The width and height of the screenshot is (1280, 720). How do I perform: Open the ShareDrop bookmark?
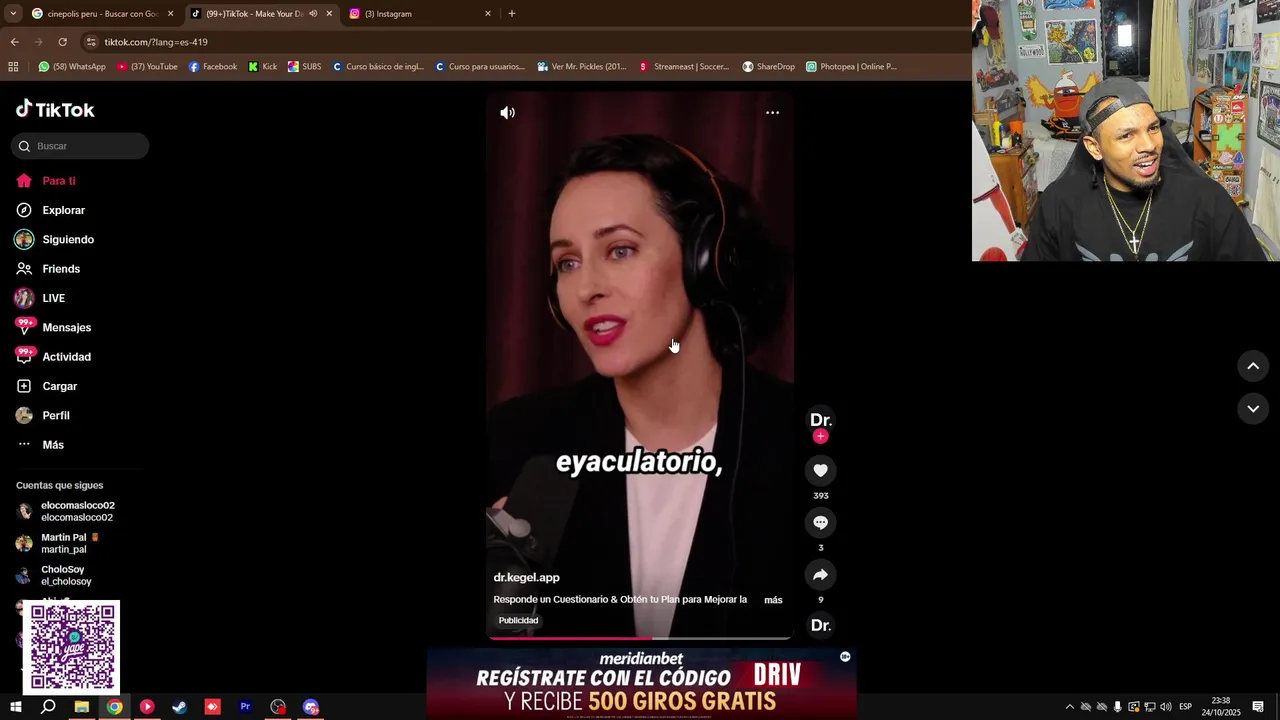point(768,67)
